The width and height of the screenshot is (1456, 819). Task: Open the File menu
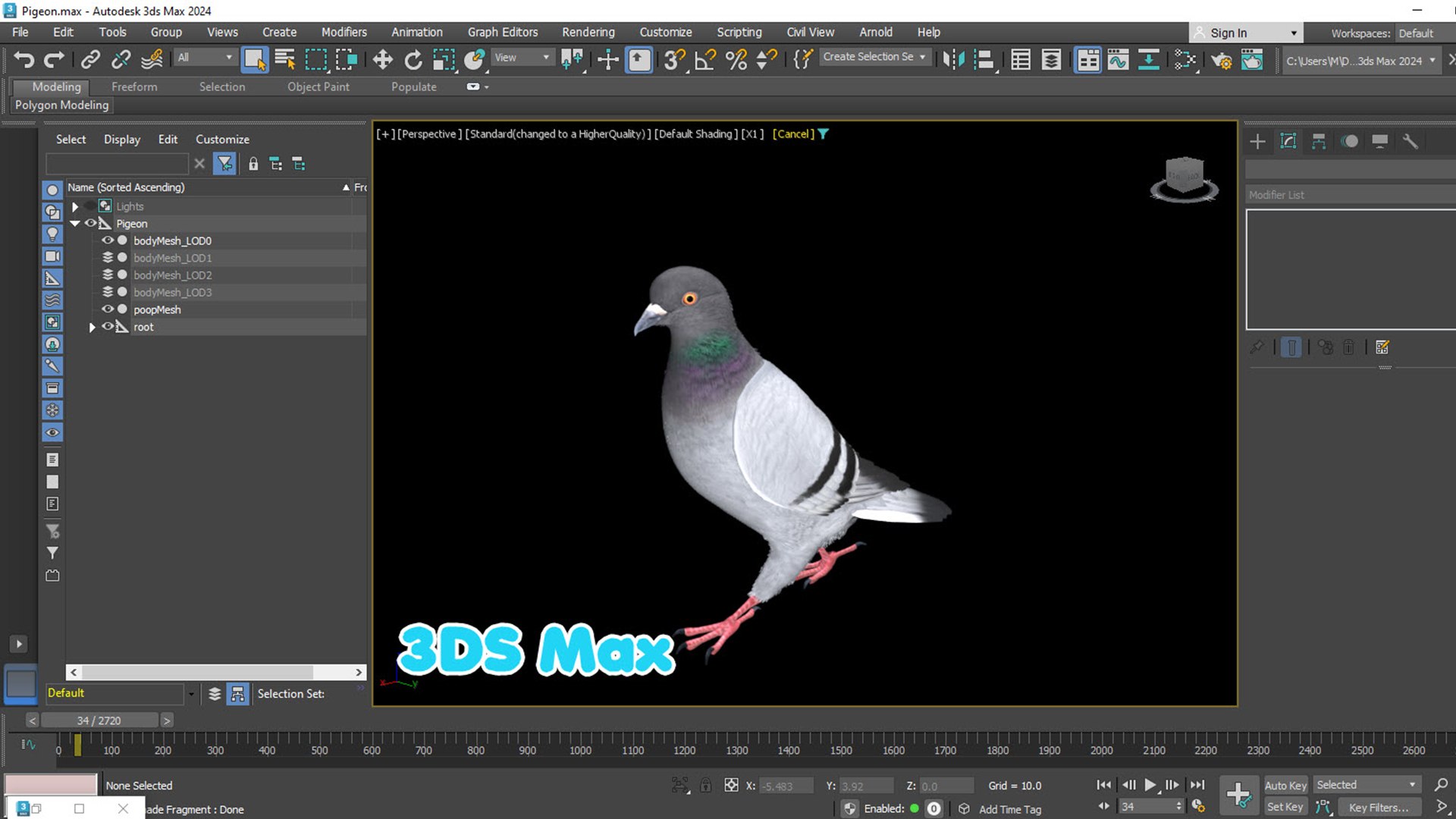point(20,32)
